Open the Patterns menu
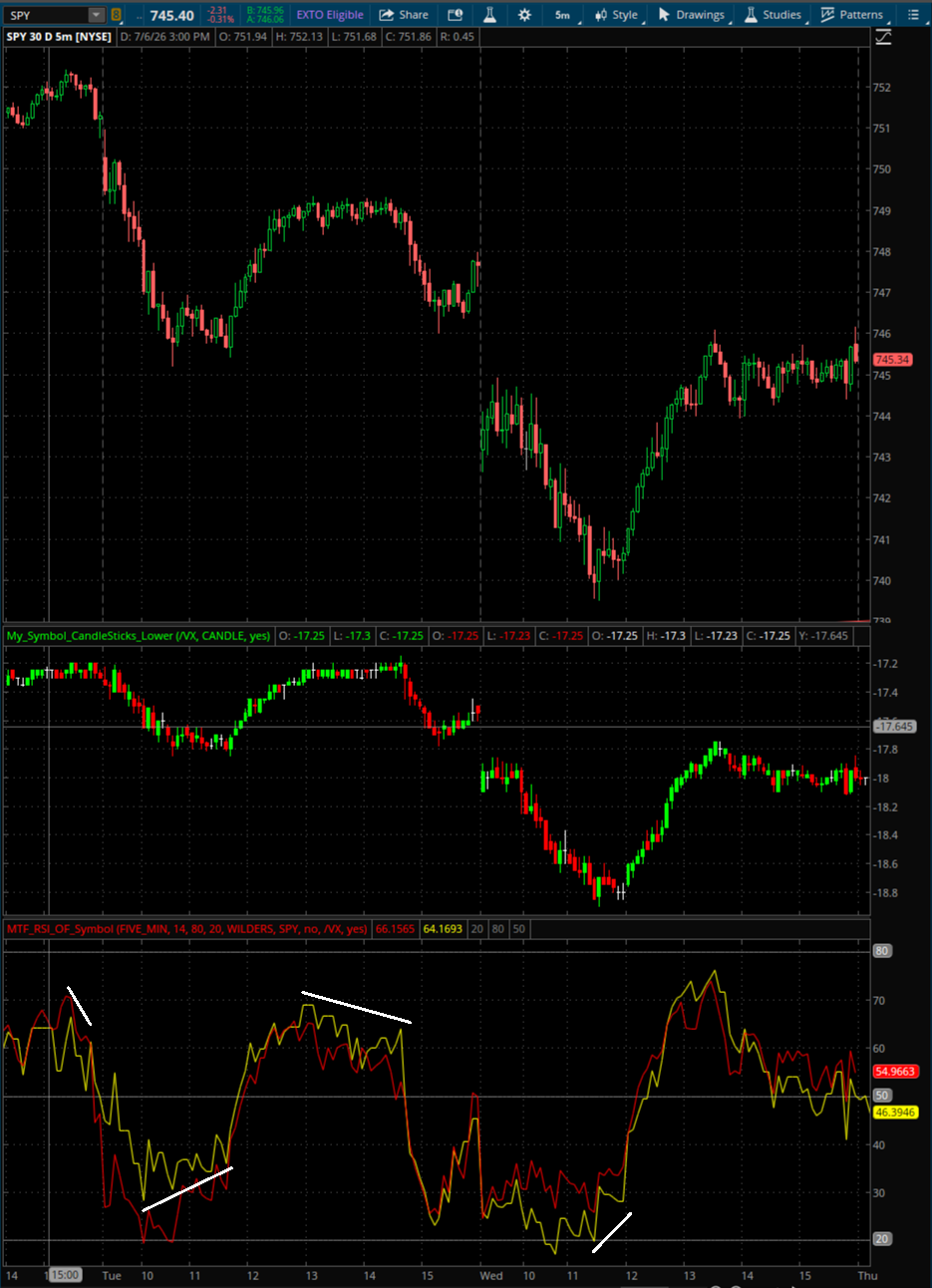 click(852, 15)
